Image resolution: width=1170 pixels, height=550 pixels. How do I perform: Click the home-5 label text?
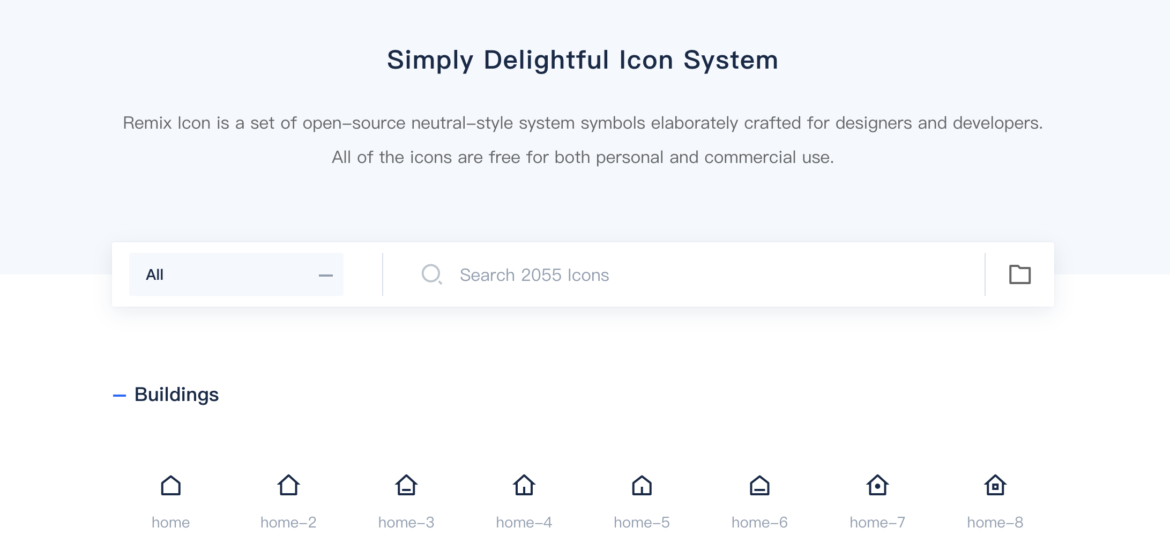pyautogui.click(x=642, y=522)
